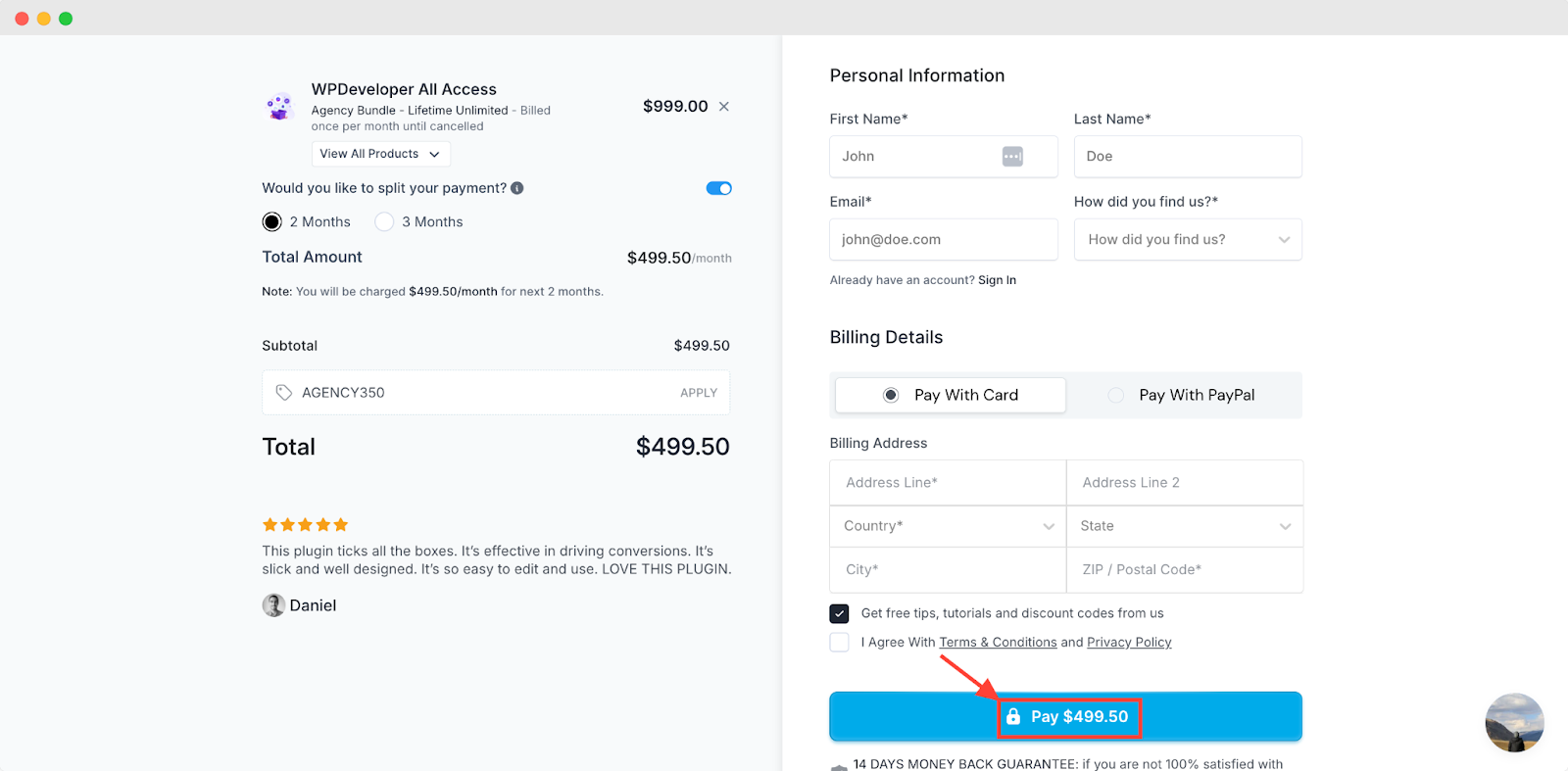1568x771 pixels.
Task: Open the chat avatar bubble
Action: coord(1514,723)
